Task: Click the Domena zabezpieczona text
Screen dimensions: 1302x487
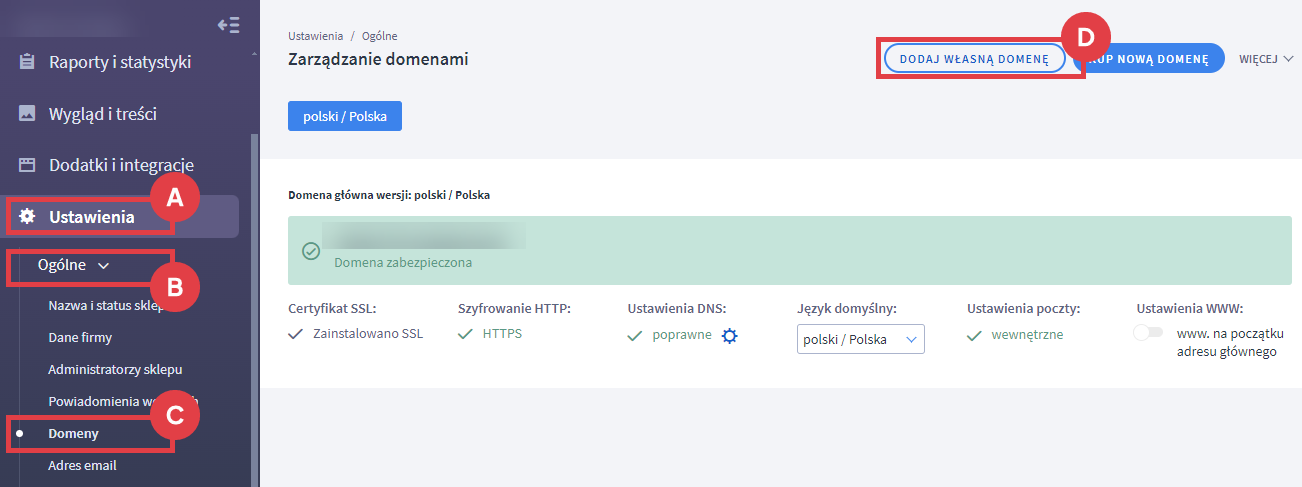Action: click(403, 263)
